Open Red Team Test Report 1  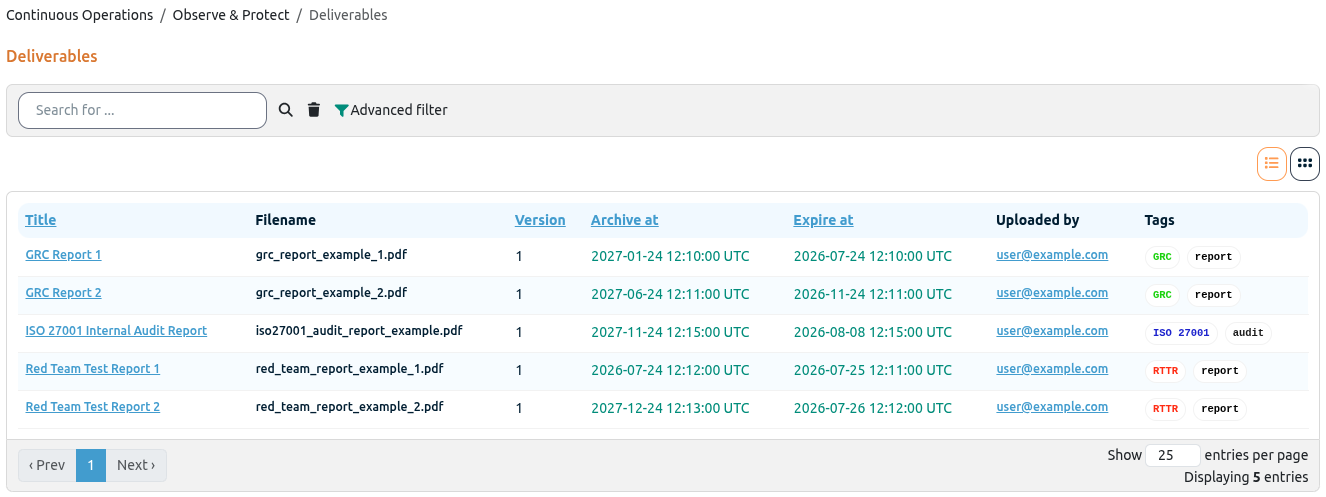coord(93,369)
